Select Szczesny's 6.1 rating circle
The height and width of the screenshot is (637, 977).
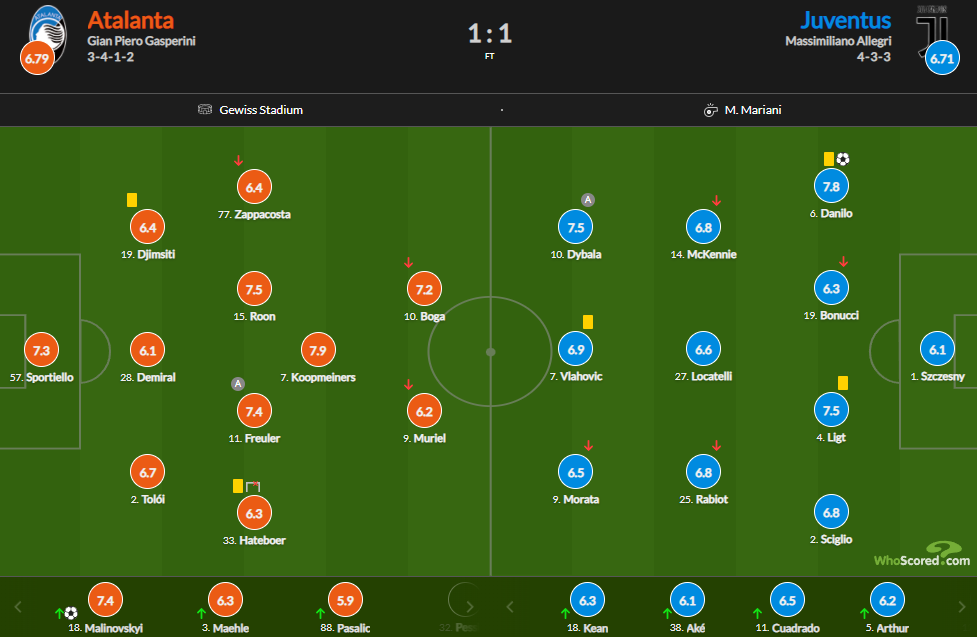pos(937,349)
